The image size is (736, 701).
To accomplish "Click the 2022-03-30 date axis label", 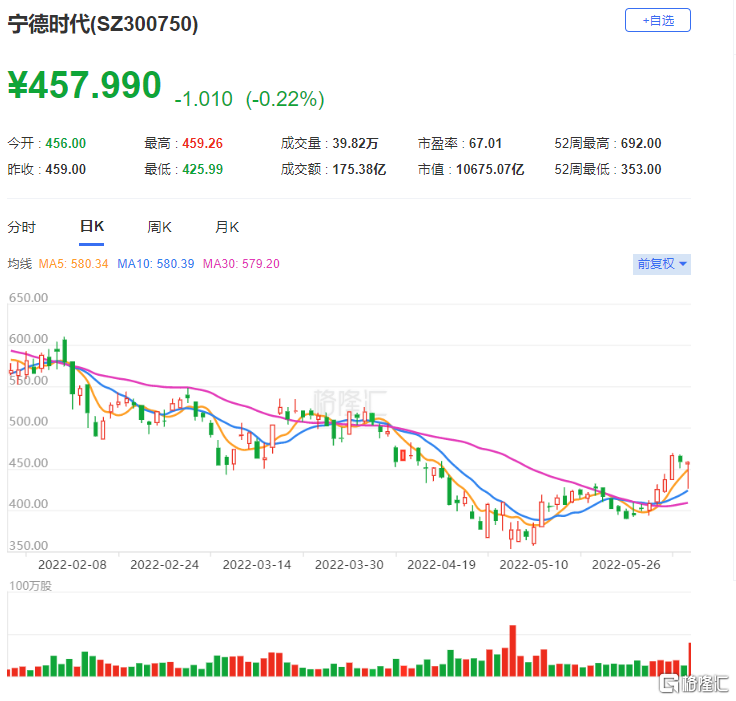I will tap(349, 564).
